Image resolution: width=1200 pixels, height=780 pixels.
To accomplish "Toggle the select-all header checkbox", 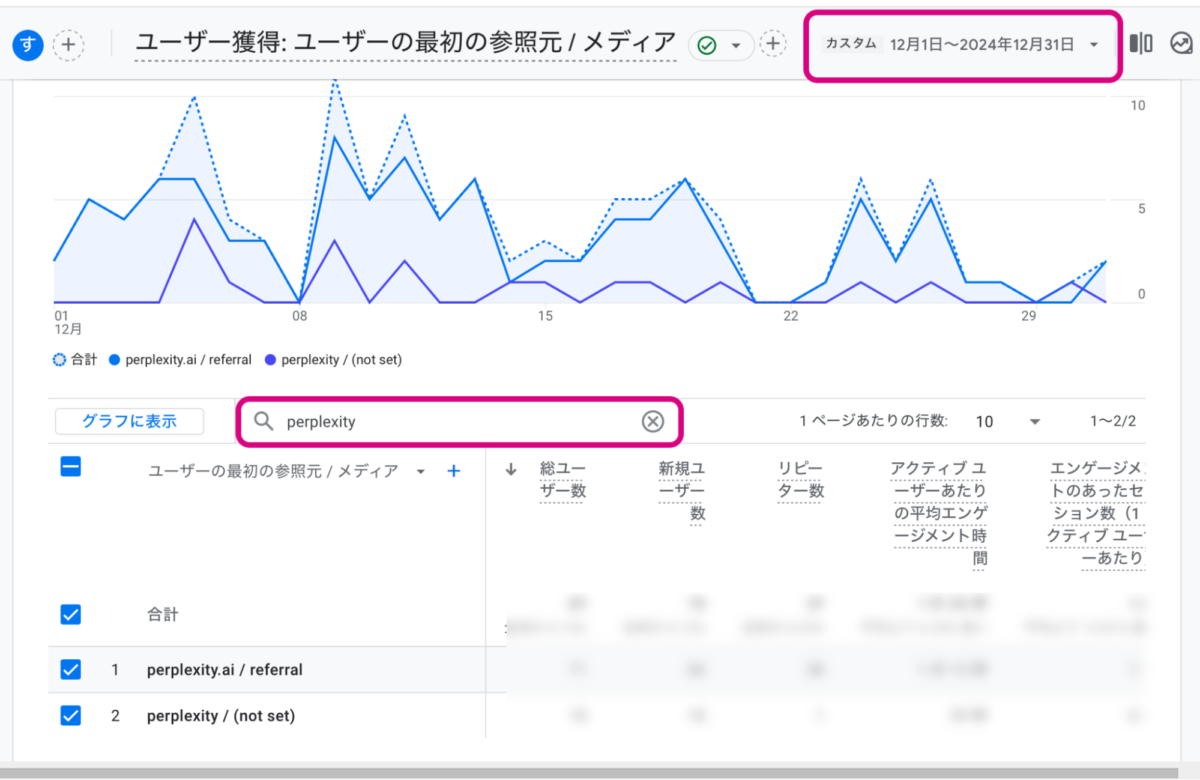I will [x=70, y=466].
